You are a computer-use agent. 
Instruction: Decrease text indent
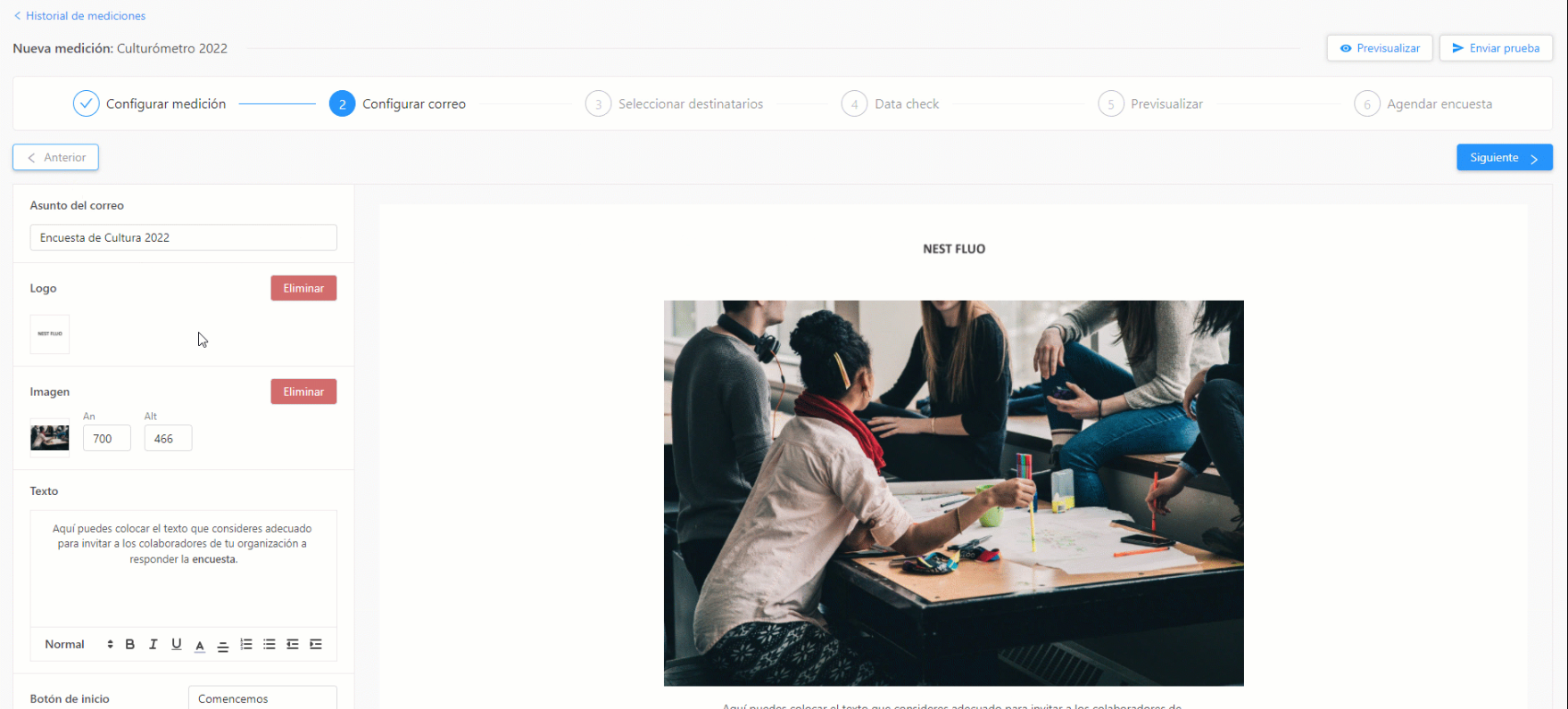pos(293,644)
